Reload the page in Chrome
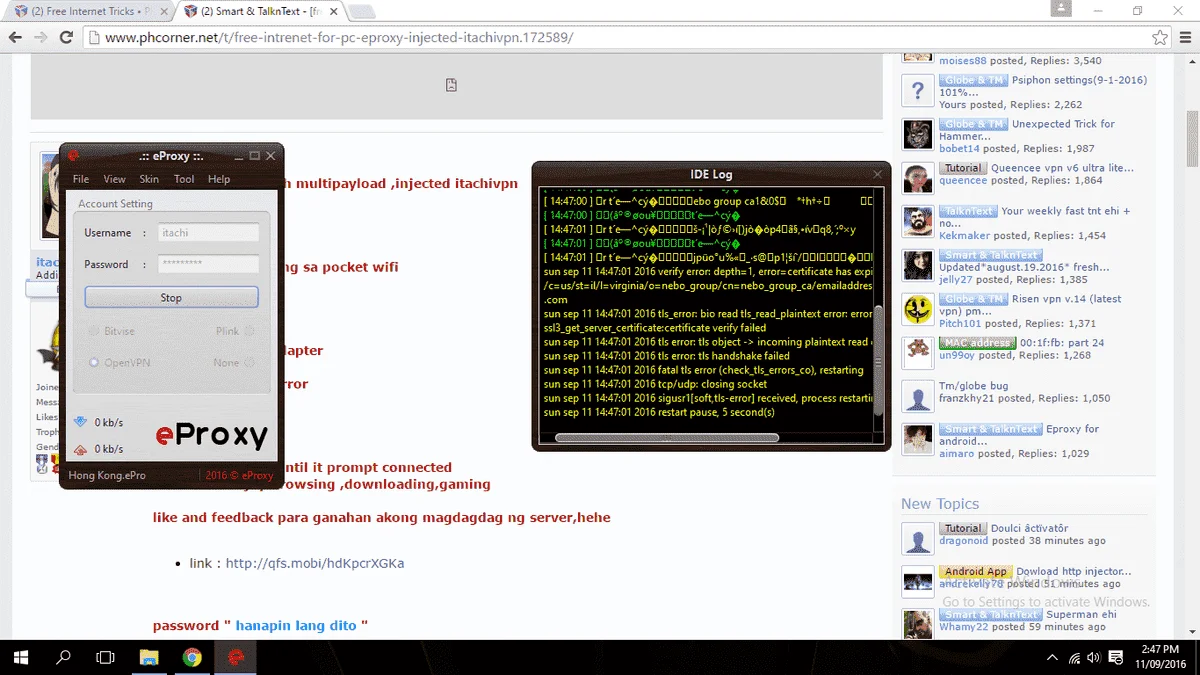The width and height of the screenshot is (1200, 675). (x=66, y=37)
